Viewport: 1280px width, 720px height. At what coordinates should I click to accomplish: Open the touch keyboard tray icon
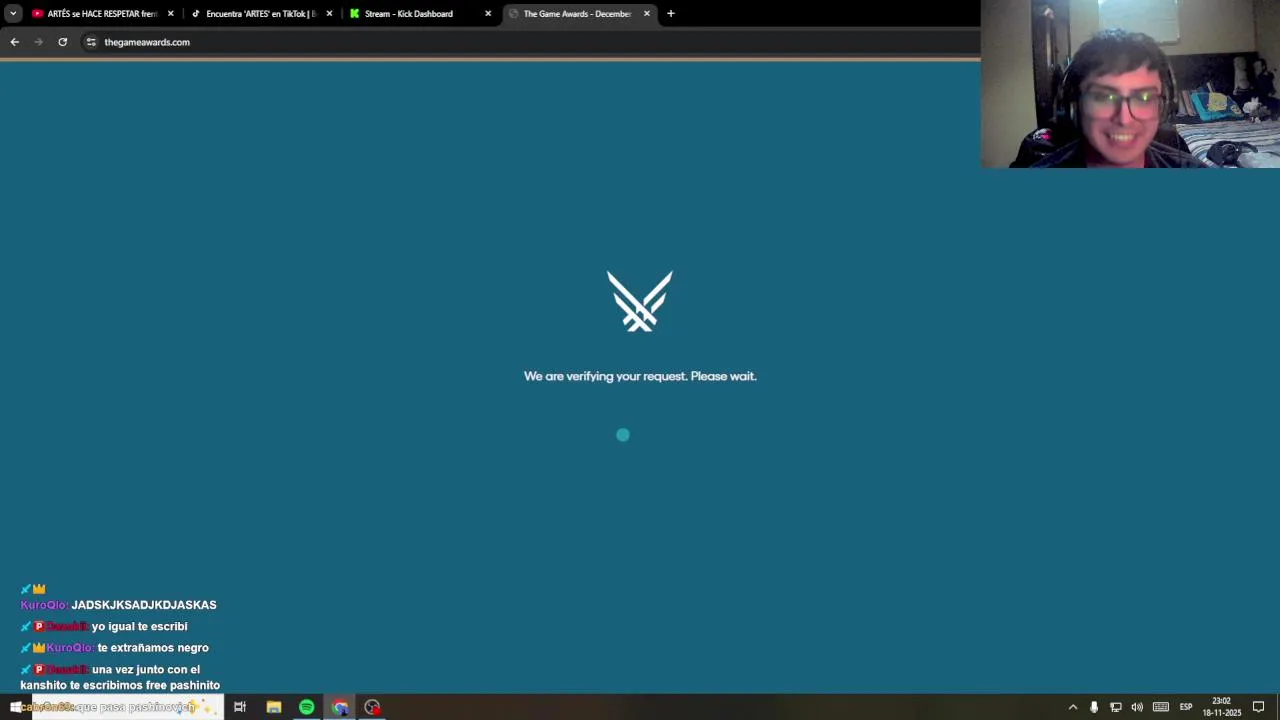[x=1161, y=707]
